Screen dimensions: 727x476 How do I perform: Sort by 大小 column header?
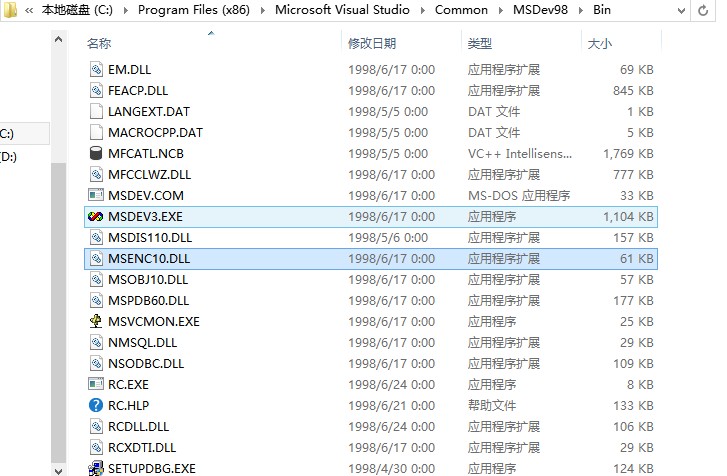click(x=599, y=44)
